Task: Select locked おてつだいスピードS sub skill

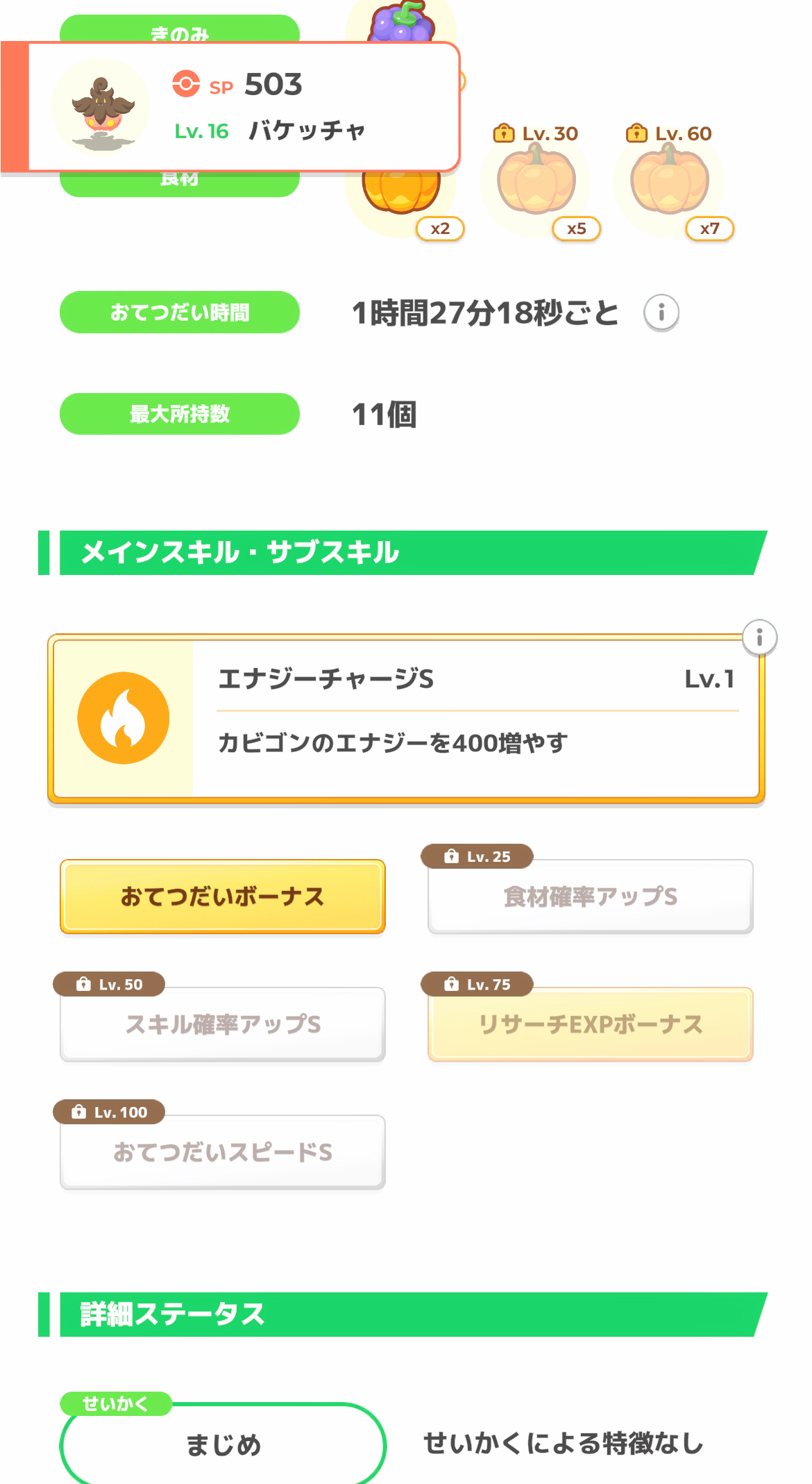Action: pos(223,1152)
